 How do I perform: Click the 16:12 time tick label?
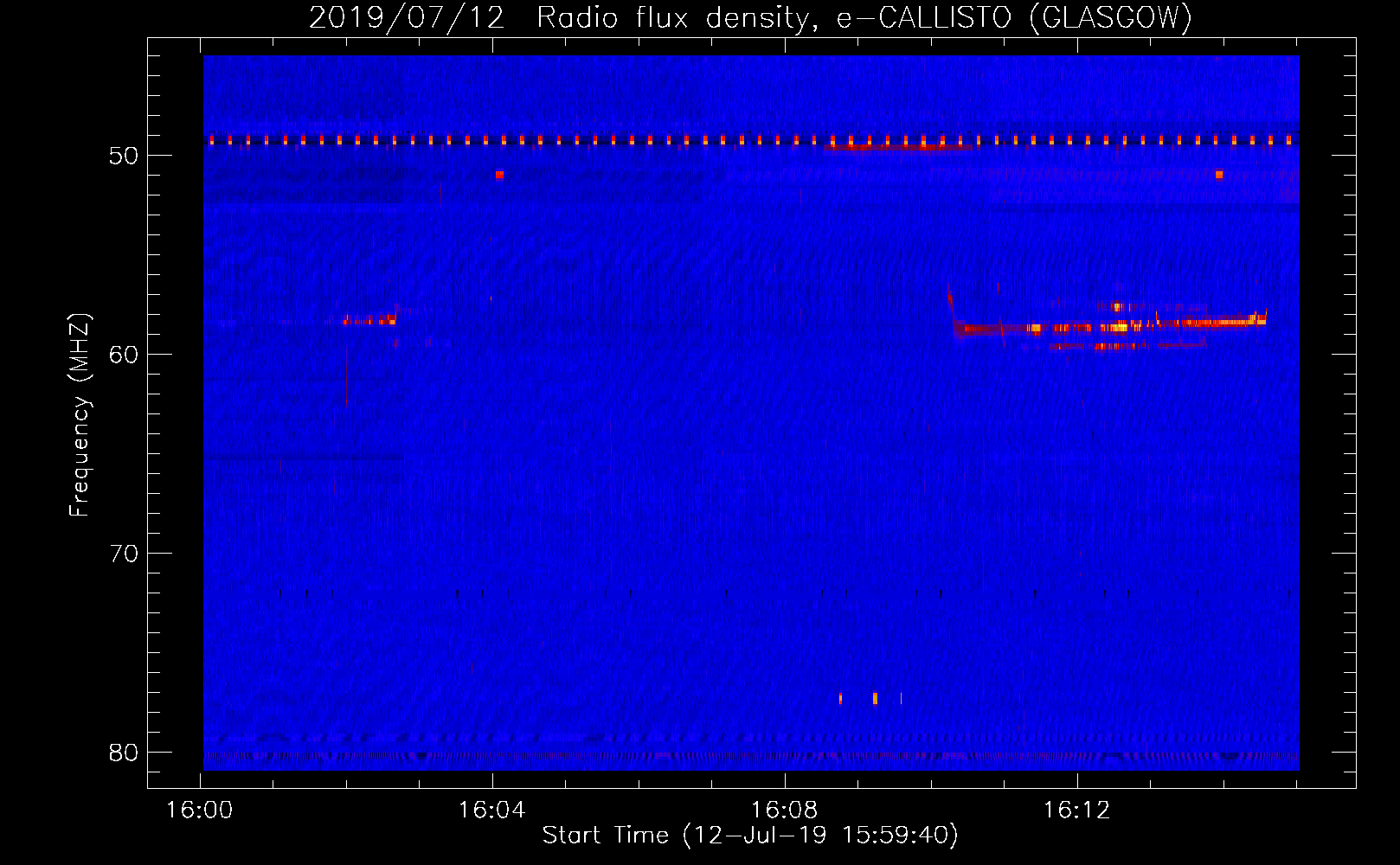point(1076,811)
